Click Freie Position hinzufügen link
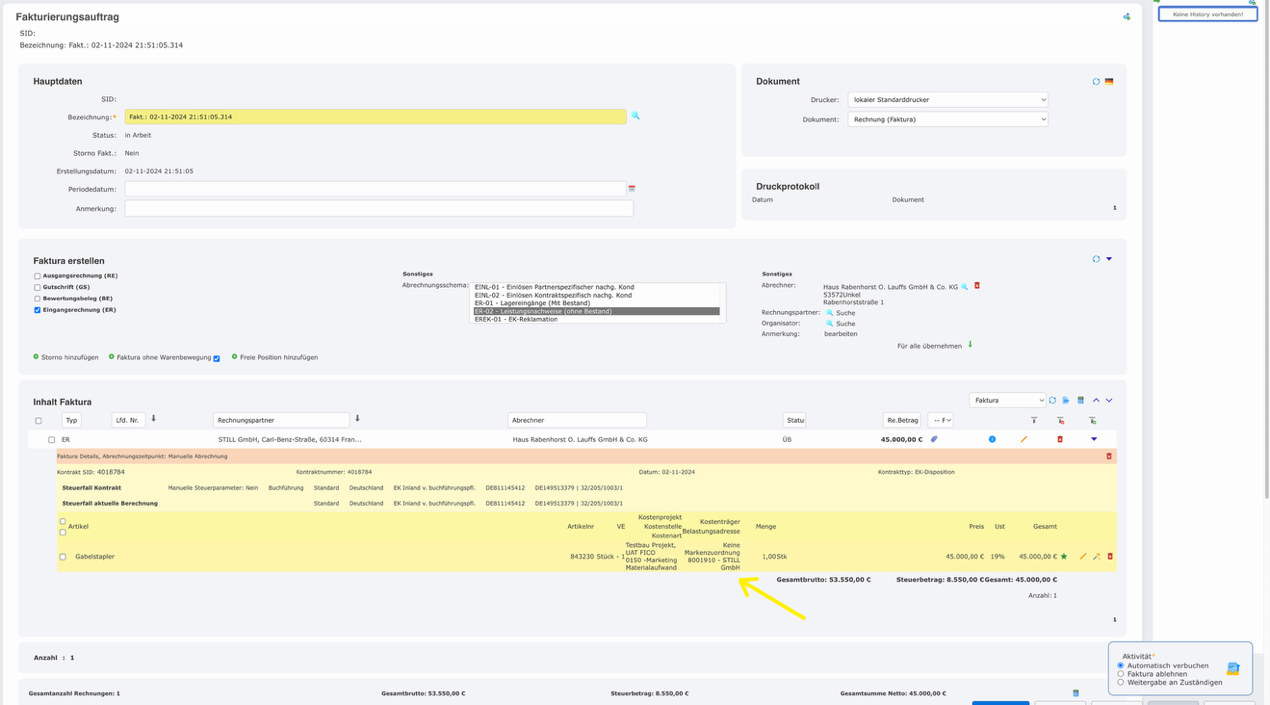 278,357
